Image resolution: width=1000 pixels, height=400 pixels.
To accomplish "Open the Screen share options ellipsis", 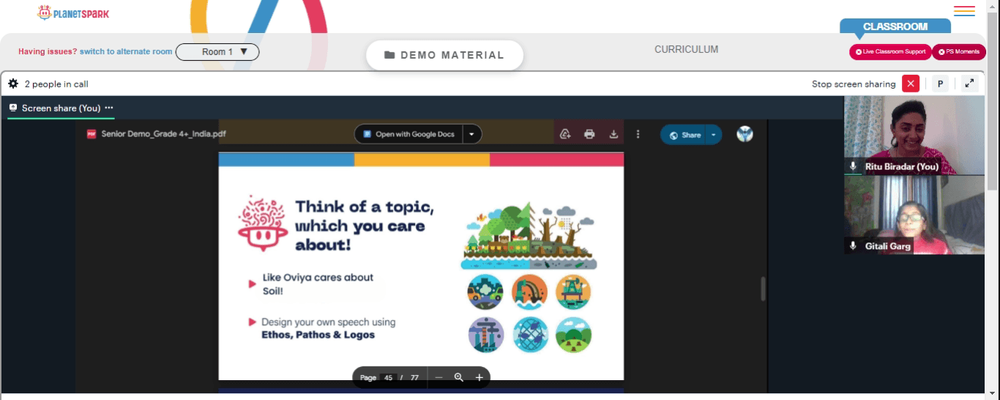I will point(109,108).
